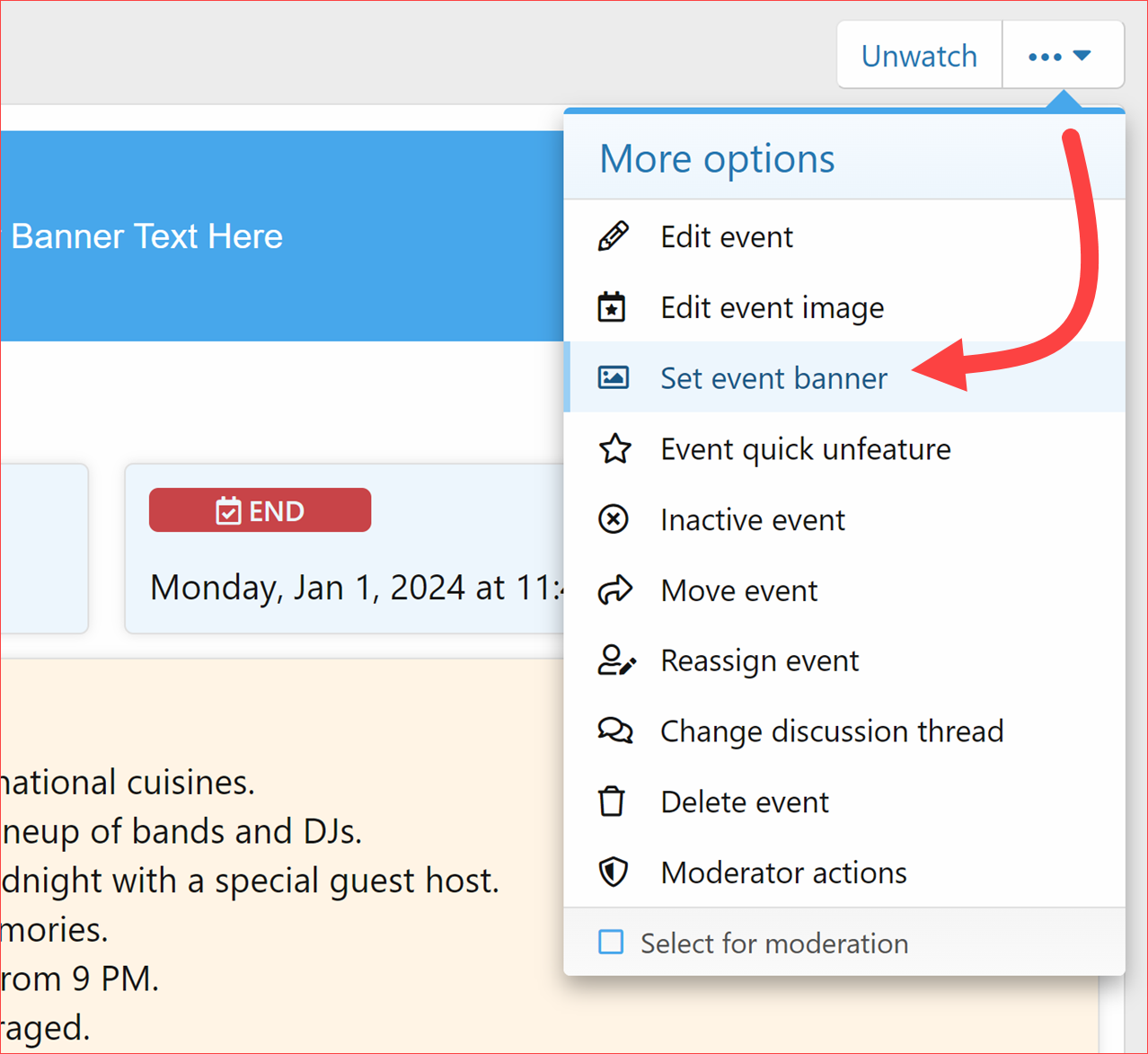Image resolution: width=1148 pixels, height=1054 pixels.
Task: Click the speech bubbles icon for Change discussion thread
Action: tap(615, 731)
